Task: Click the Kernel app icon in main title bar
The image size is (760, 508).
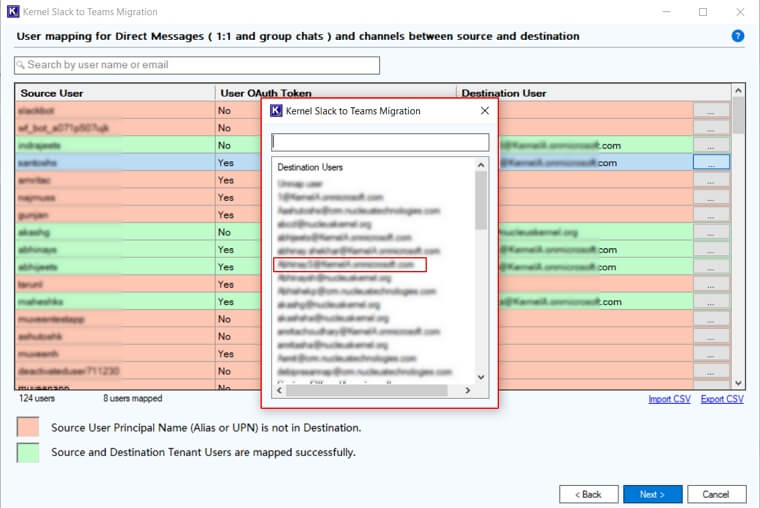Action: point(13,11)
